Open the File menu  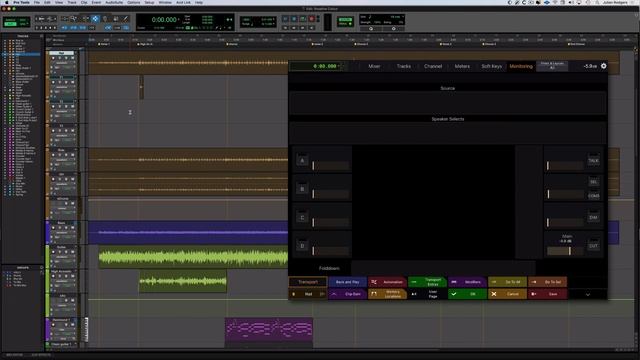[37, 2]
